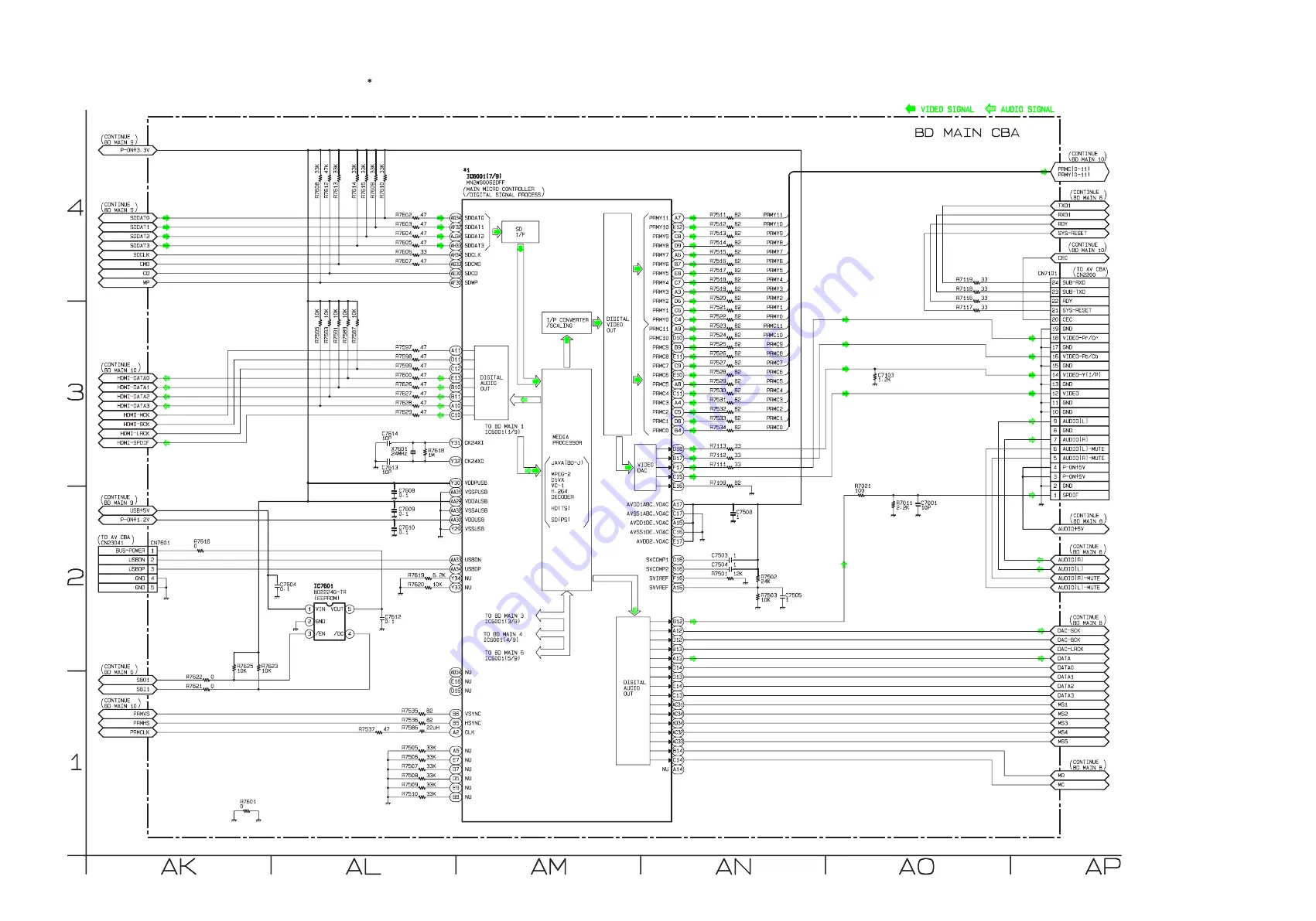
Task: Click the VIDEO DAC block
Action: 644,467
